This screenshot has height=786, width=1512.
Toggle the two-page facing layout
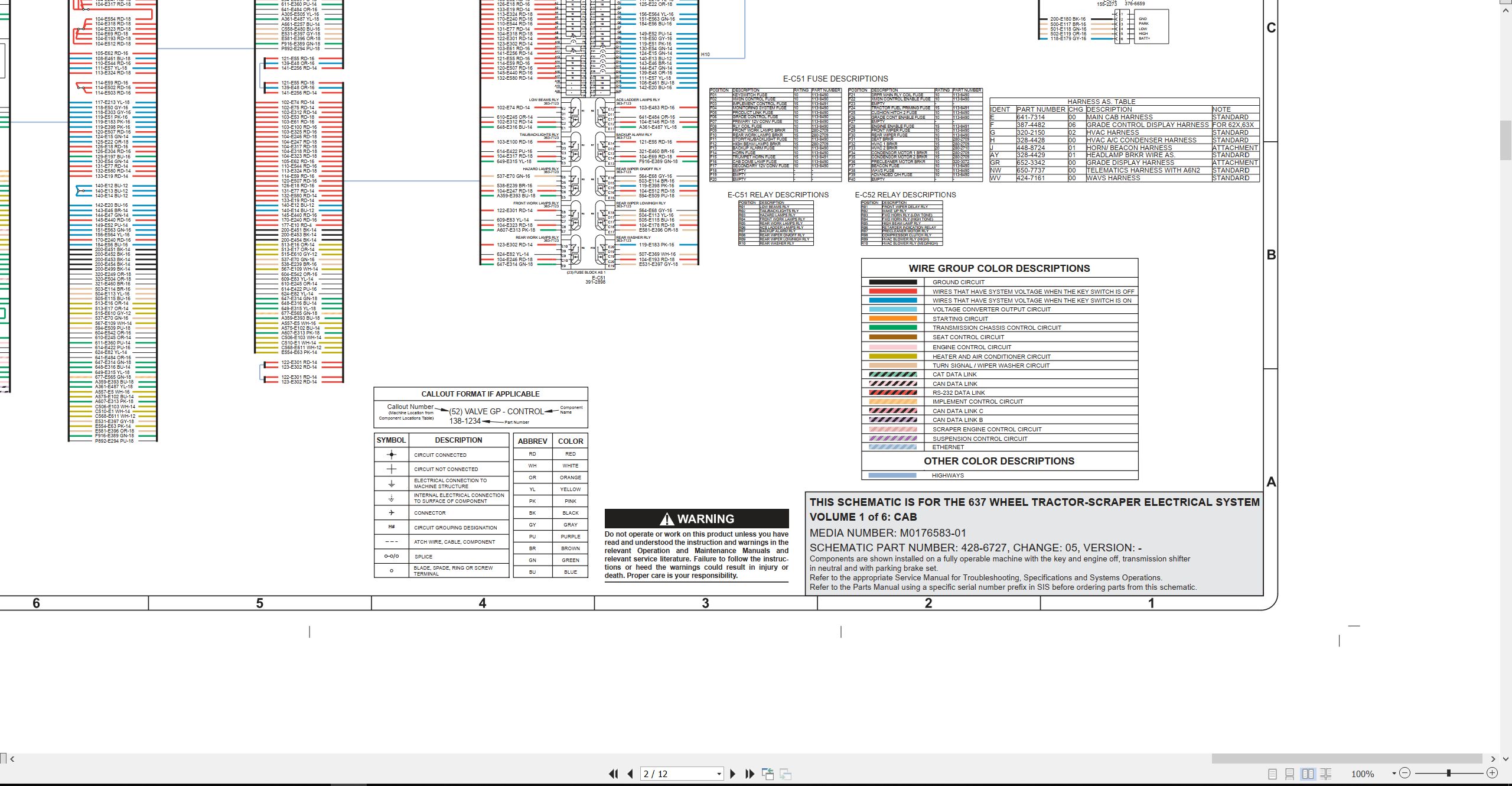1308,774
